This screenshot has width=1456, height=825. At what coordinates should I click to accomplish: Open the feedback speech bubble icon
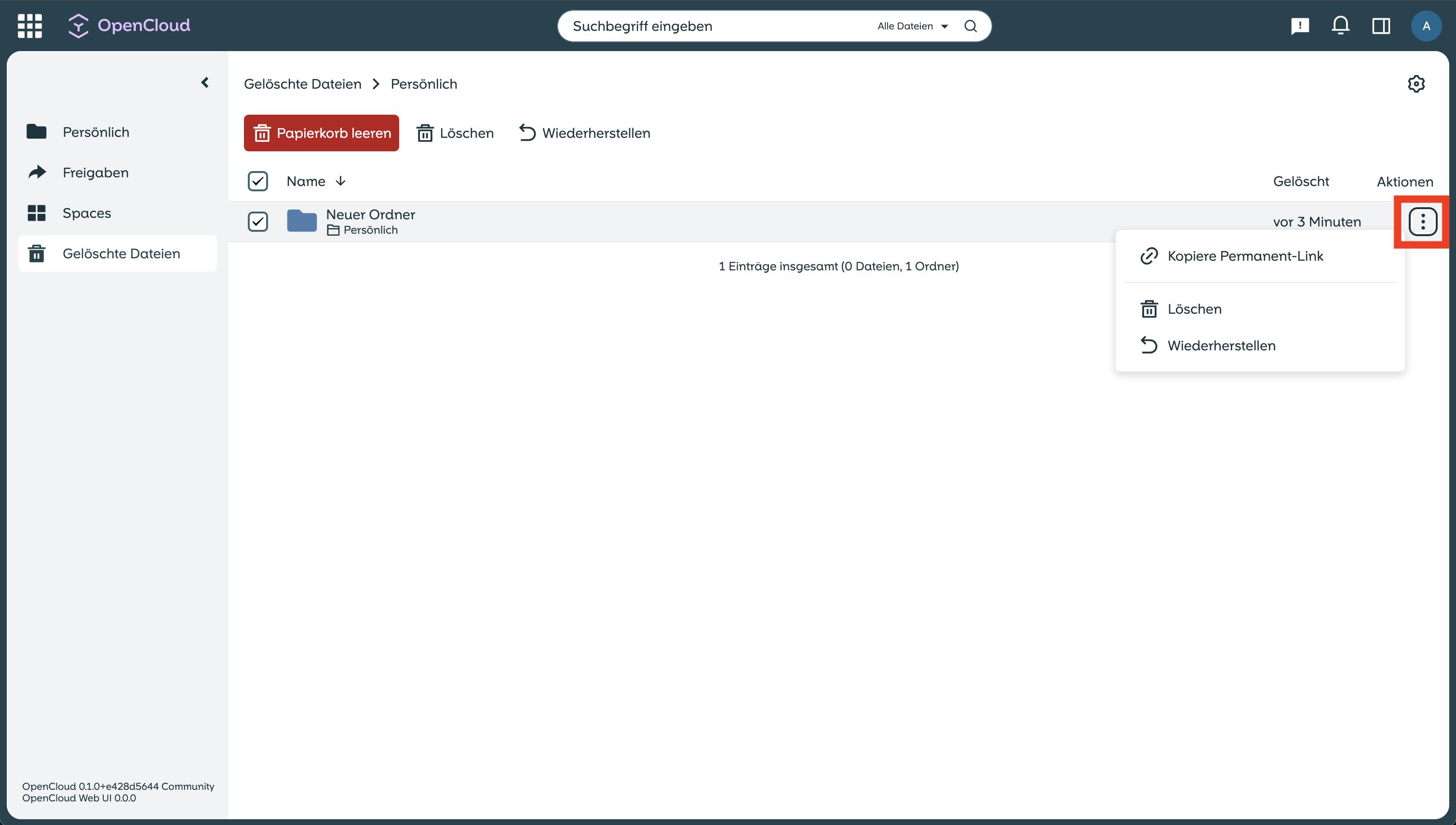point(1300,26)
